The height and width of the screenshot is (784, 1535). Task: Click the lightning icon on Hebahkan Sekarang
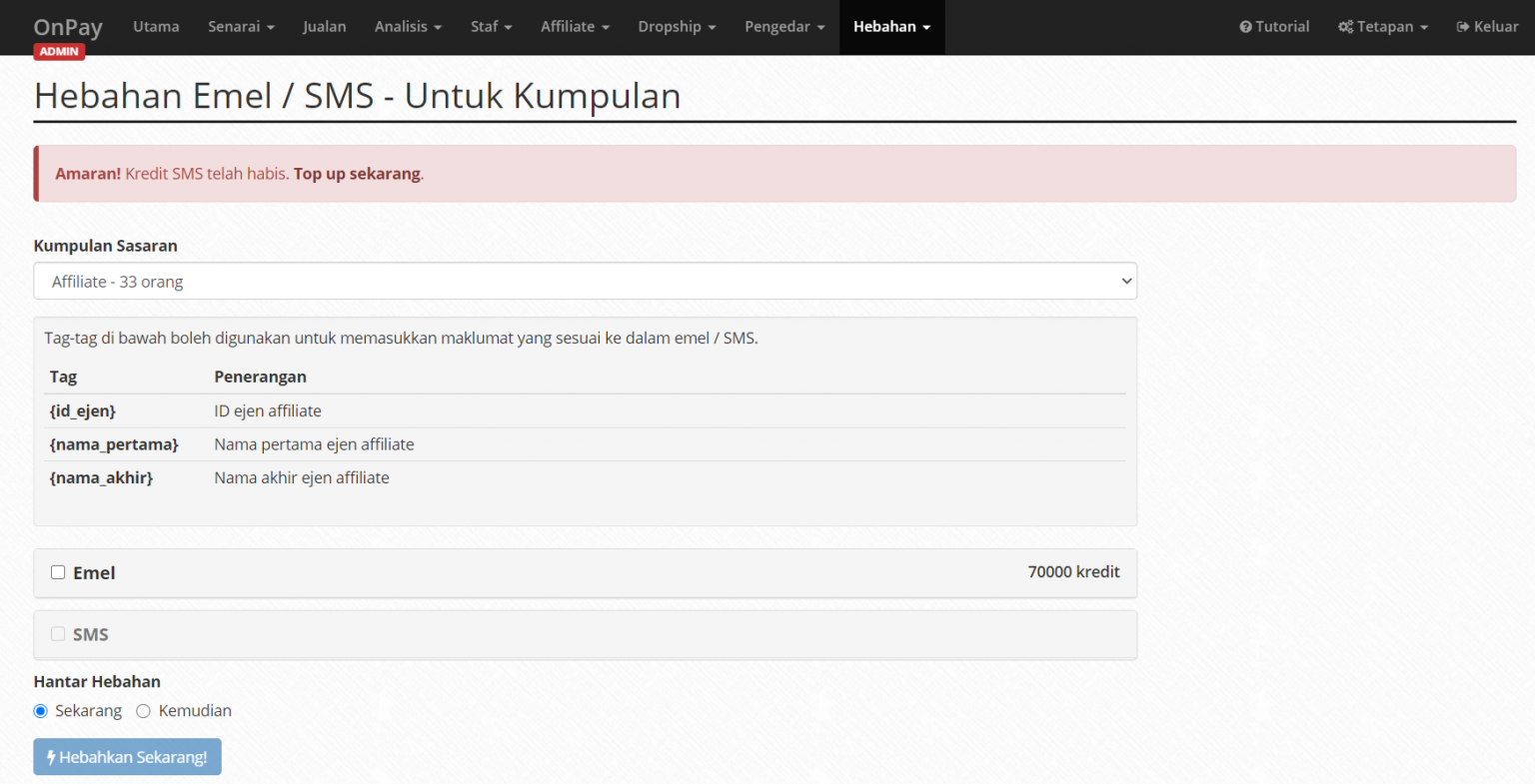[51, 757]
